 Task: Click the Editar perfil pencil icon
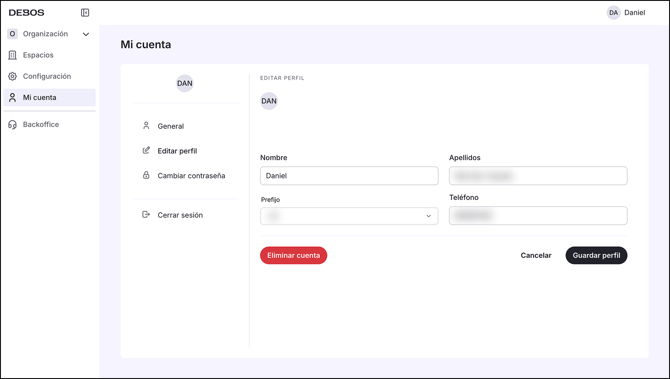[146, 150]
